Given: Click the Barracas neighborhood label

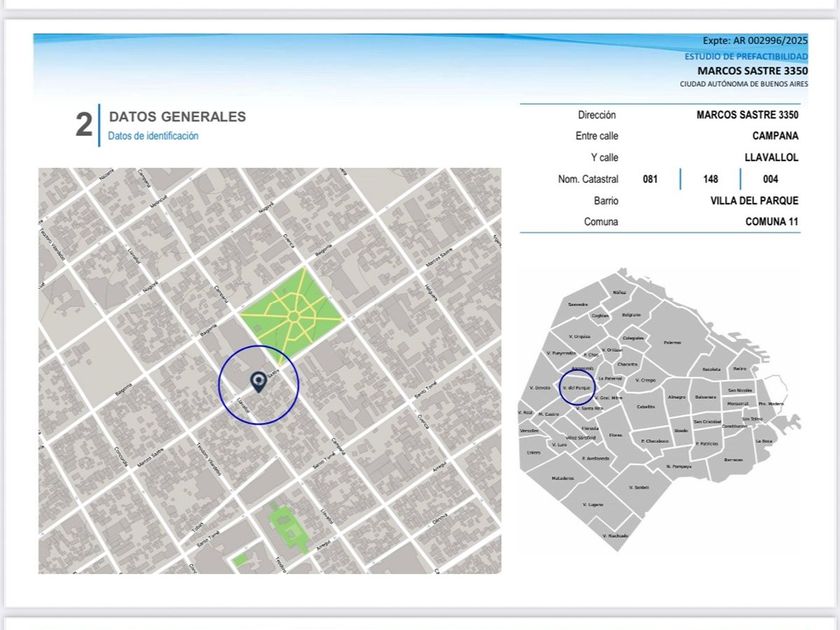Looking at the screenshot, I should pyautogui.click(x=733, y=460).
